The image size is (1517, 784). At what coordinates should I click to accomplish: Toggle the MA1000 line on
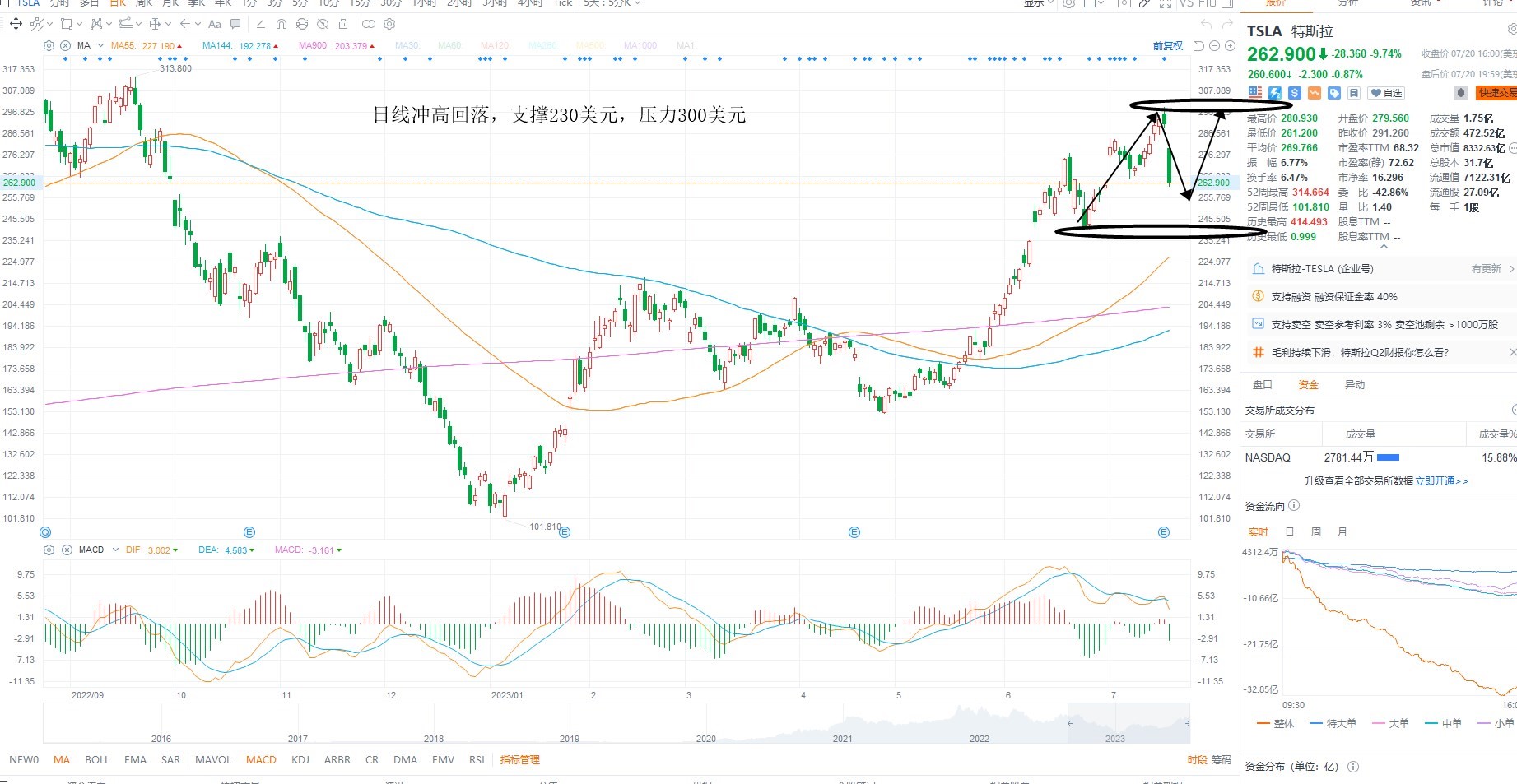pos(640,46)
